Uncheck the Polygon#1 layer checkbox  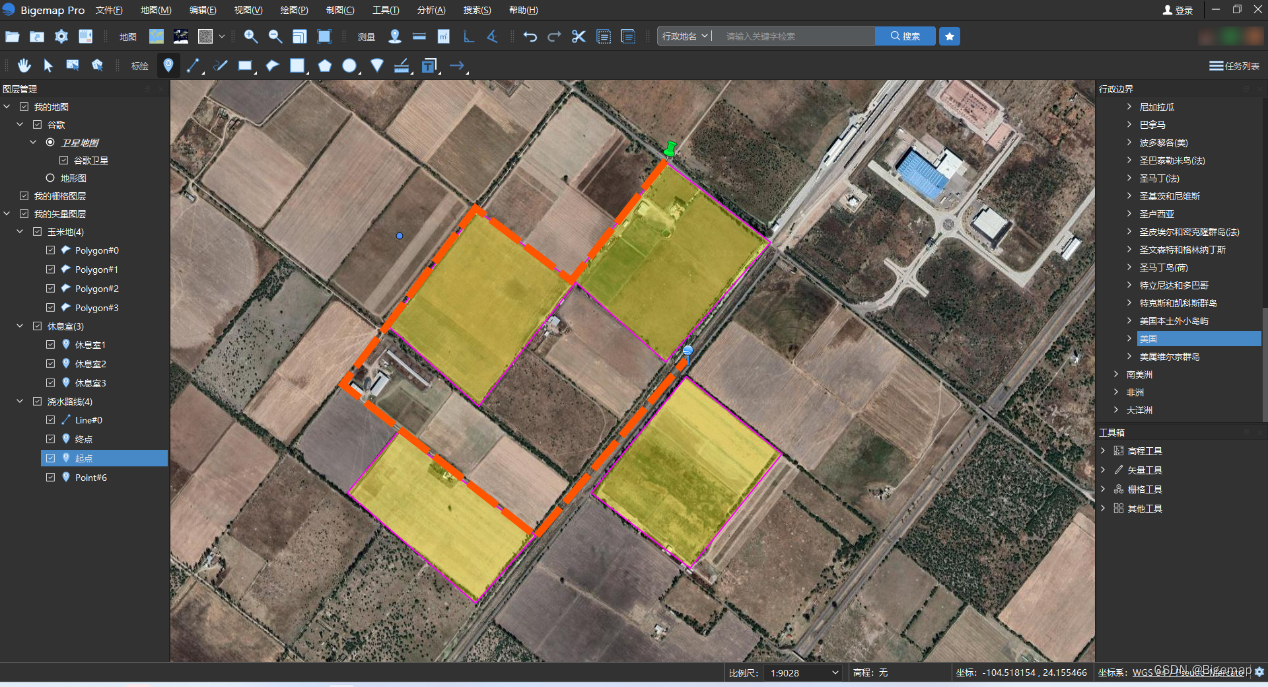(51, 269)
